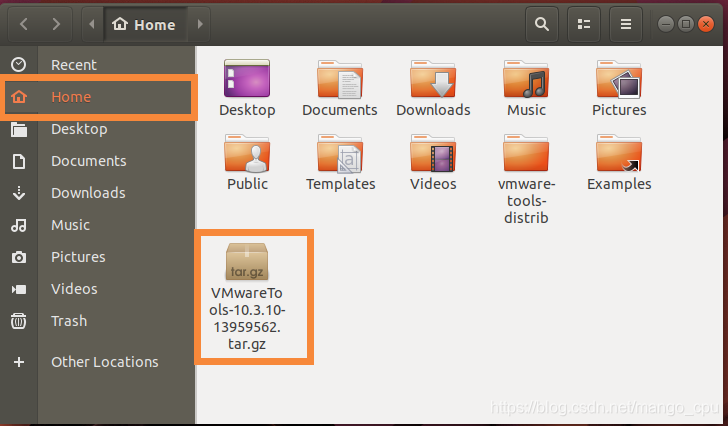728x426 pixels.
Task: Click the Templates folder label
Action: [x=340, y=184]
